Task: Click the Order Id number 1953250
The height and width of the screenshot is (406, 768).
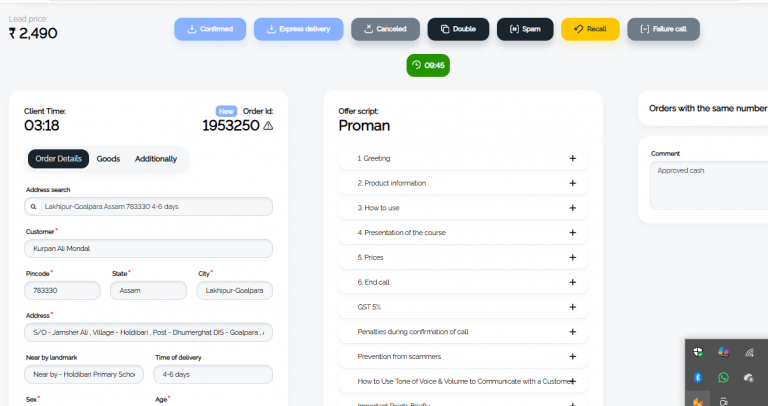Action: (231, 126)
